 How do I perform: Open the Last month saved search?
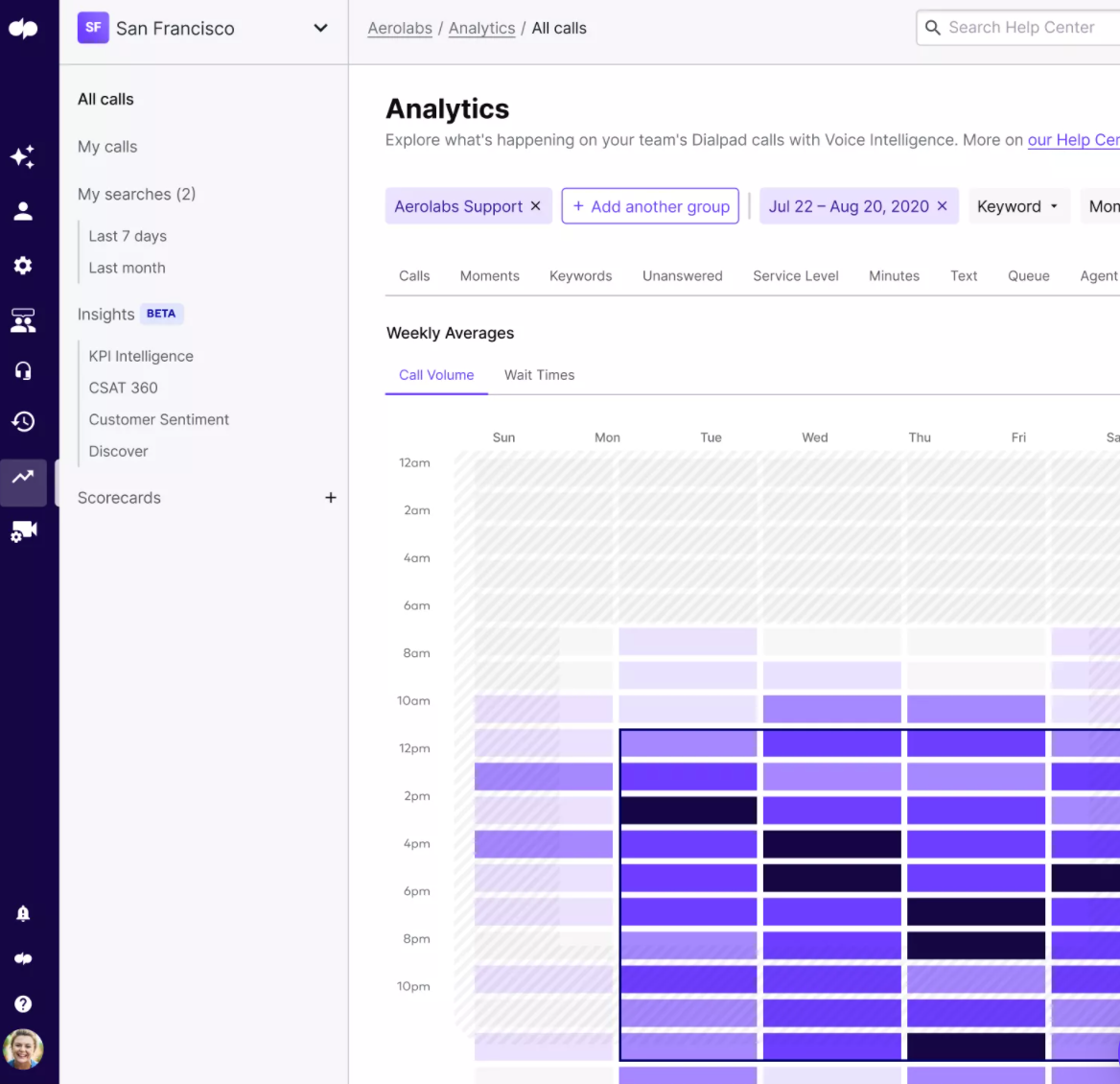[x=128, y=268]
